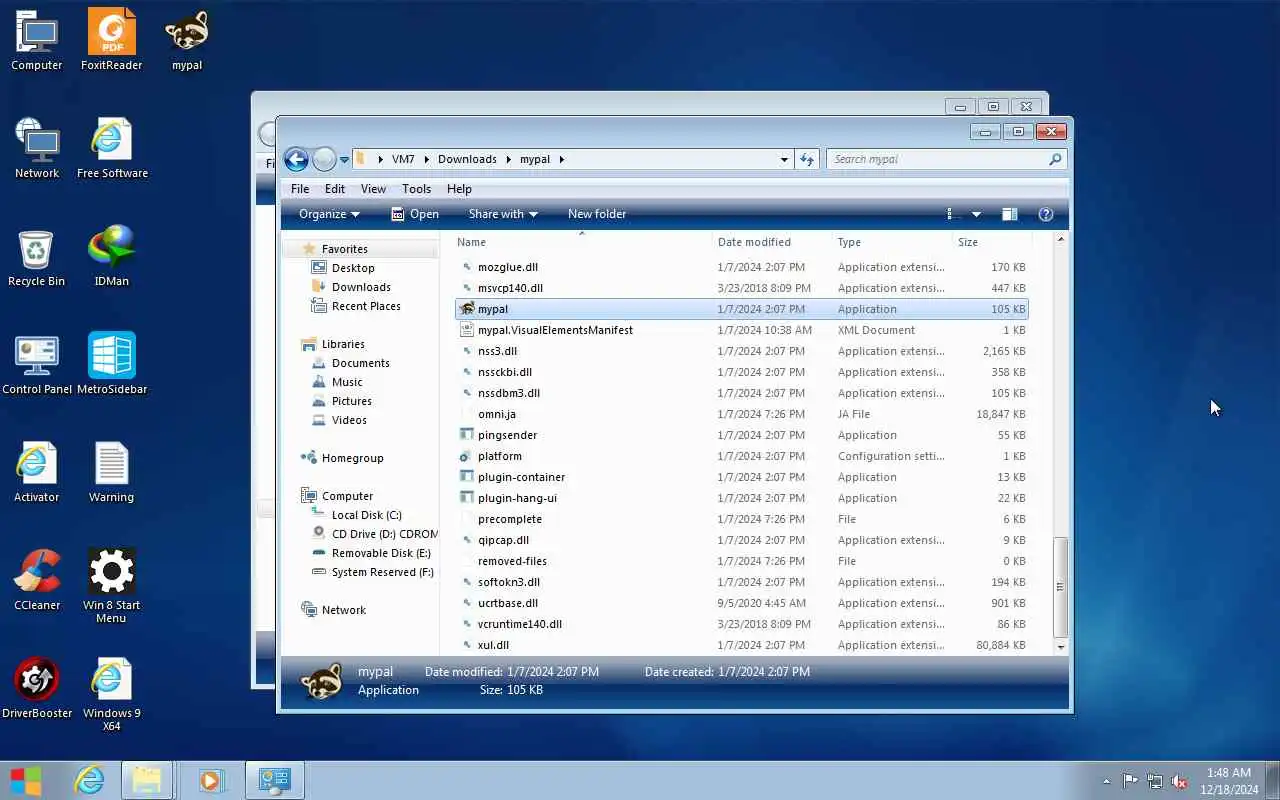Select the Control Panel desktop icon
The width and height of the screenshot is (1280, 800).
37,365
